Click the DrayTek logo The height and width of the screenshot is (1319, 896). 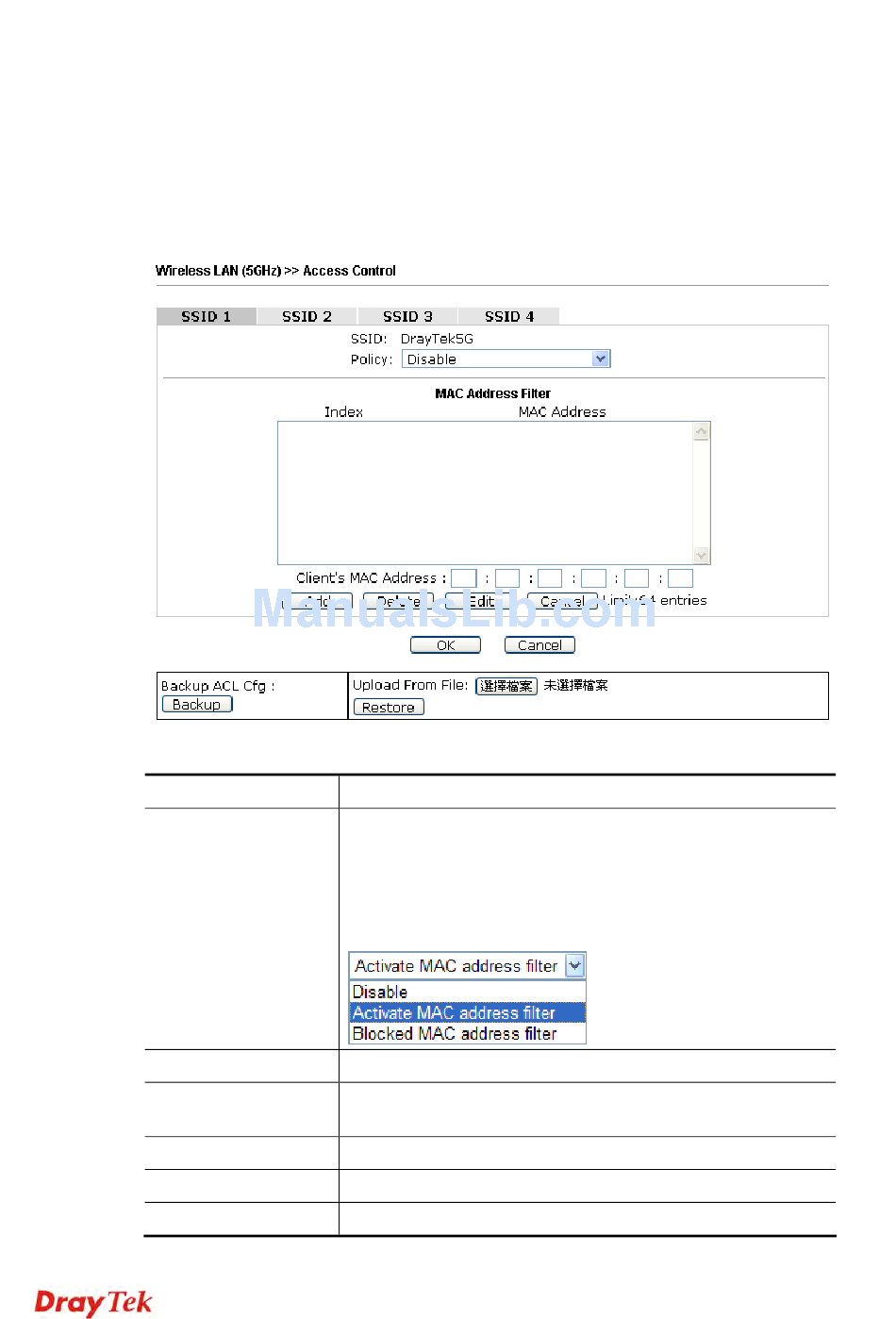pos(93,1302)
